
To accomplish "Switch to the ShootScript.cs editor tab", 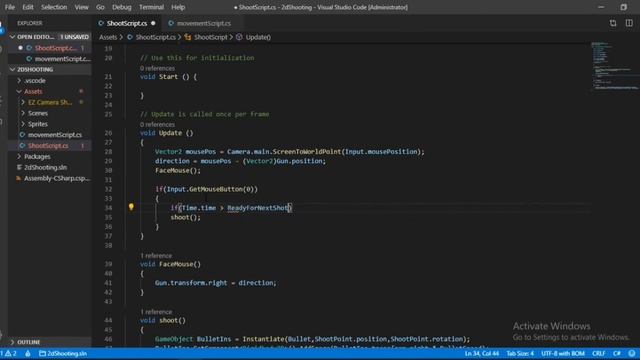I will [x=127, y=23].
